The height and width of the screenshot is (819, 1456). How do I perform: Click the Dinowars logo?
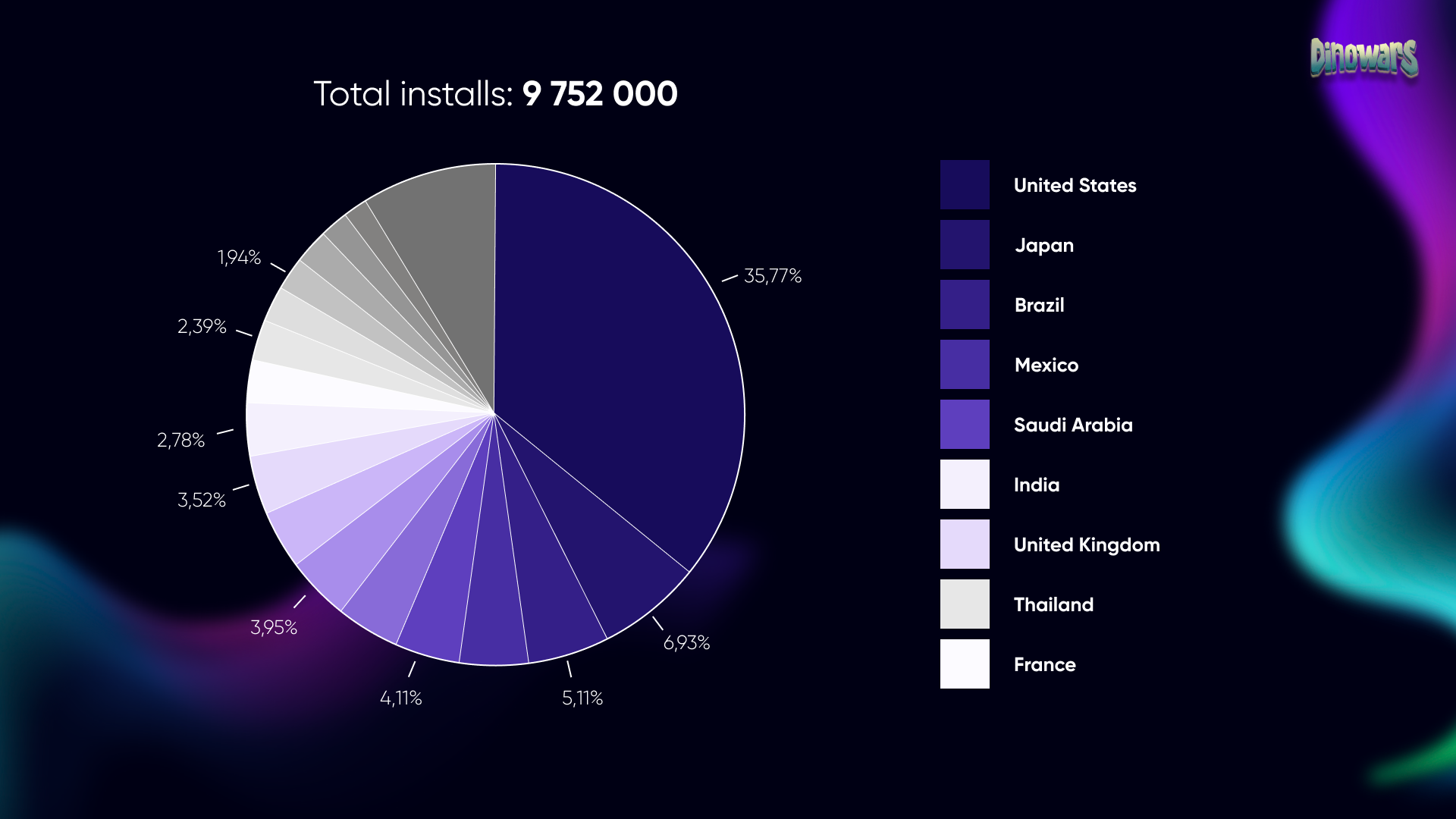point(1363,58)
